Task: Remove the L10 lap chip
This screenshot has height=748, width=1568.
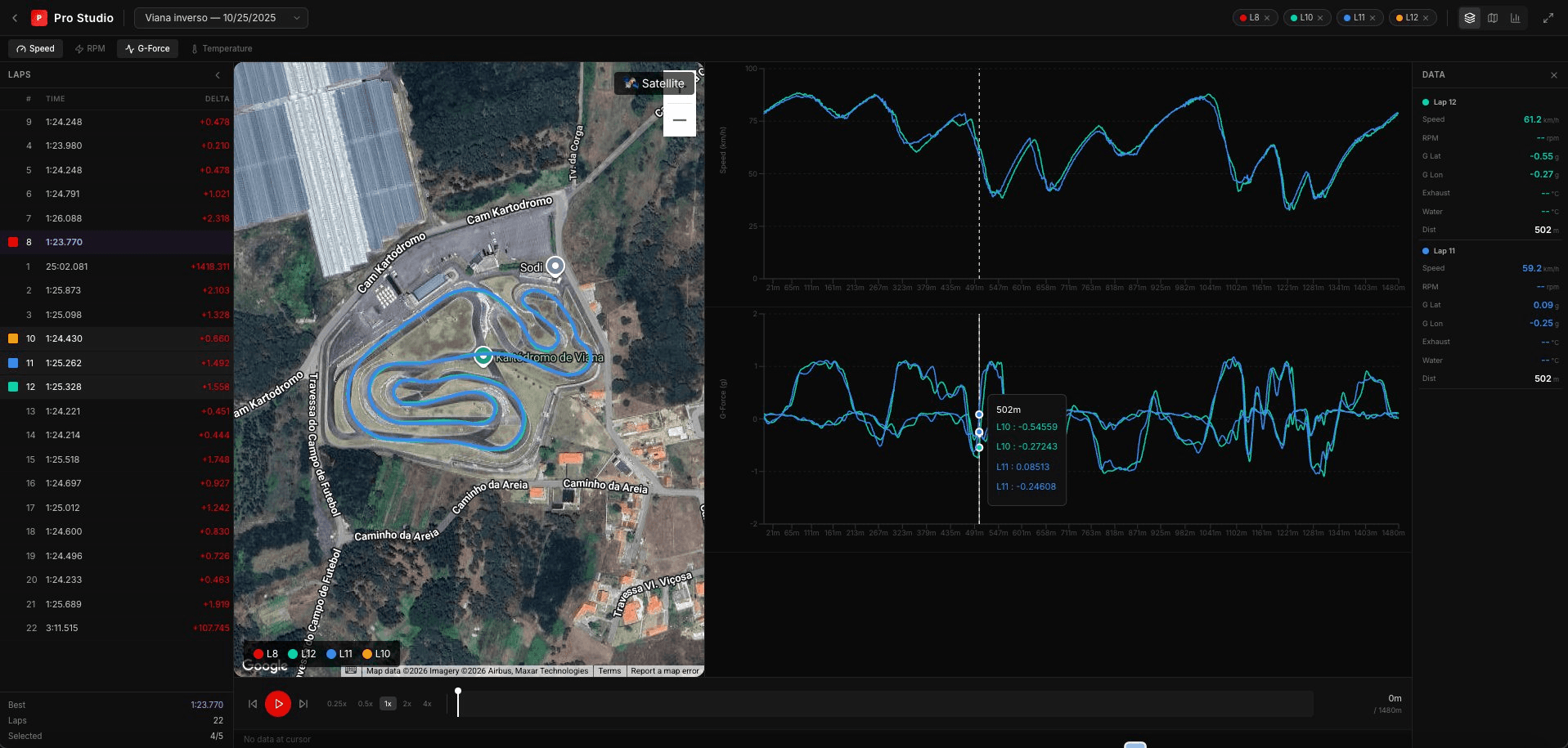Action: coord(1319,18)
